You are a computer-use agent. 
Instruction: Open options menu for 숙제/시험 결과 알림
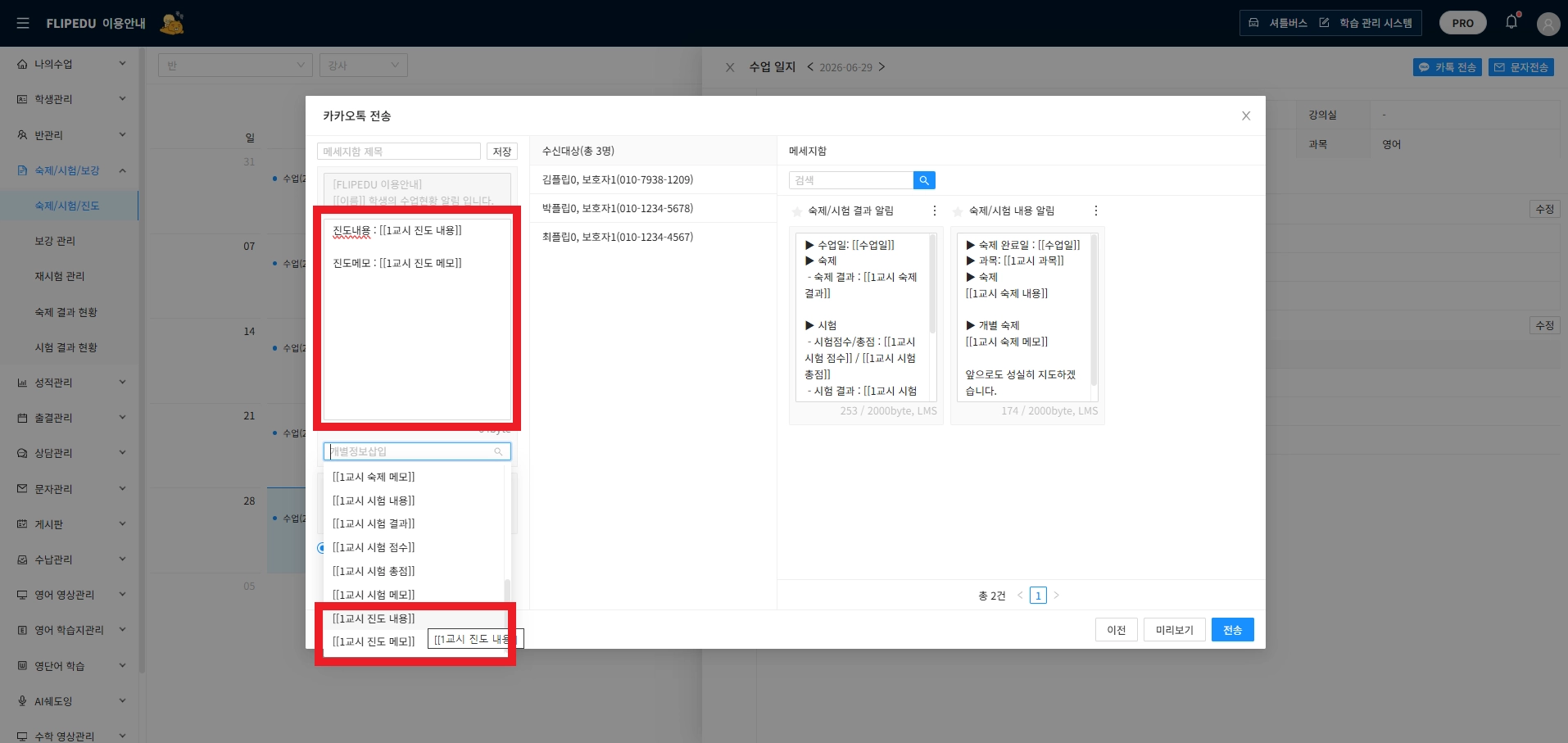[x=935, y=211]
